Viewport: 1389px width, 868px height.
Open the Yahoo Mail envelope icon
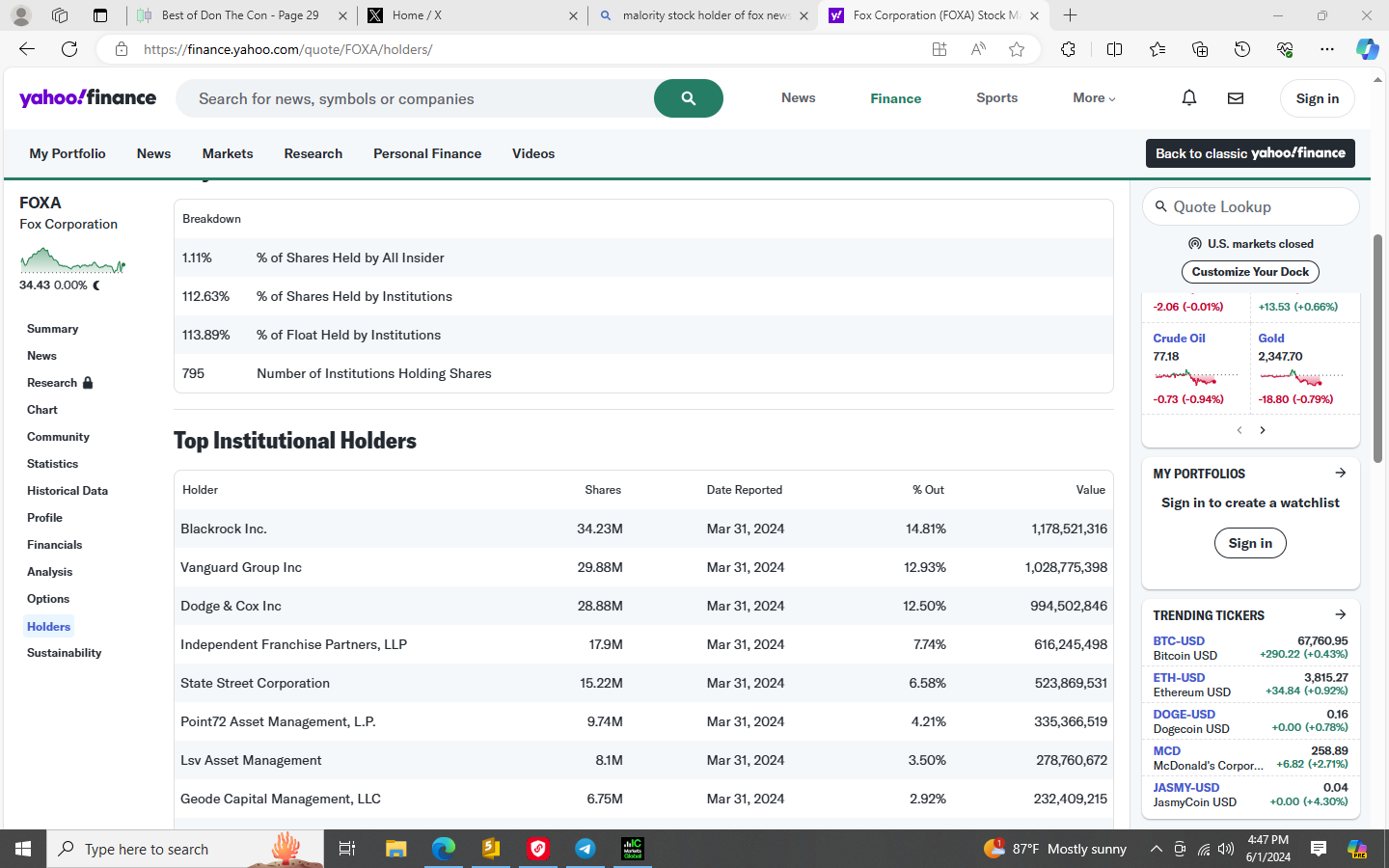(1236, 98)
